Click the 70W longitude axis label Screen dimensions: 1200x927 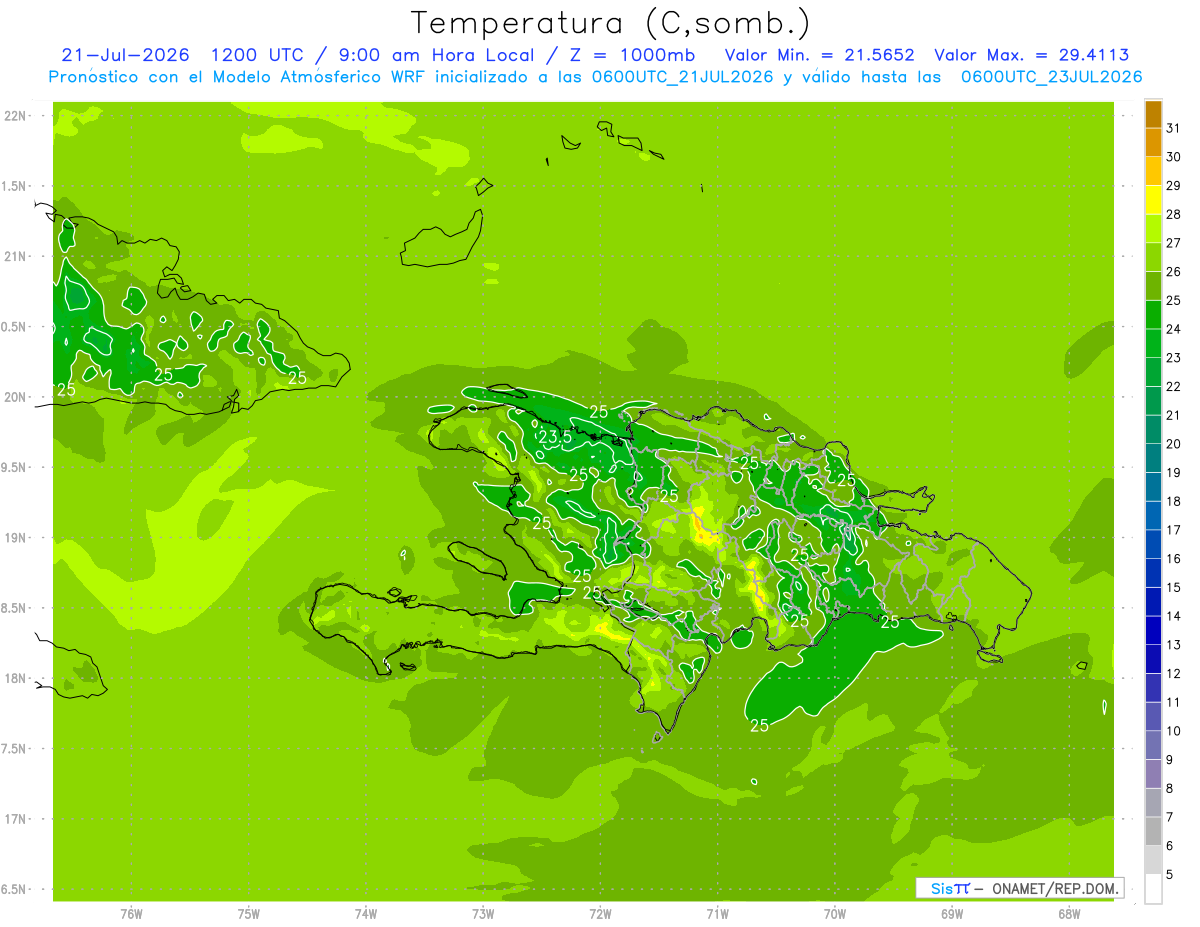coord(835,913)
